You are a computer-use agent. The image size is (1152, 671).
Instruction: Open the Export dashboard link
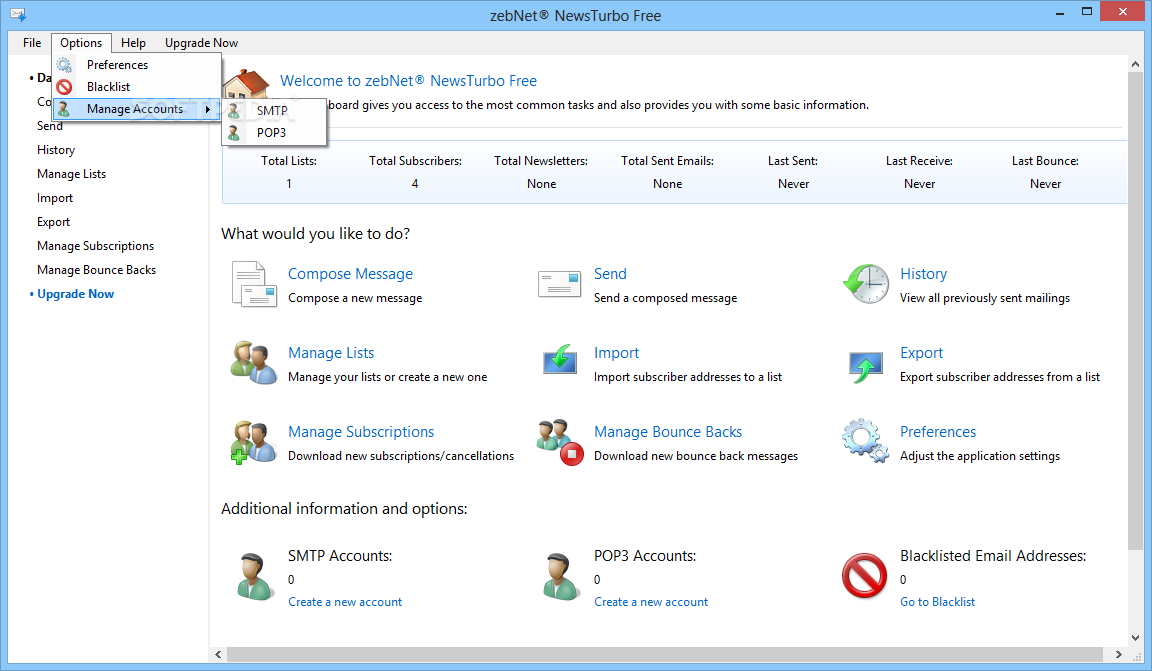(921, 353)
